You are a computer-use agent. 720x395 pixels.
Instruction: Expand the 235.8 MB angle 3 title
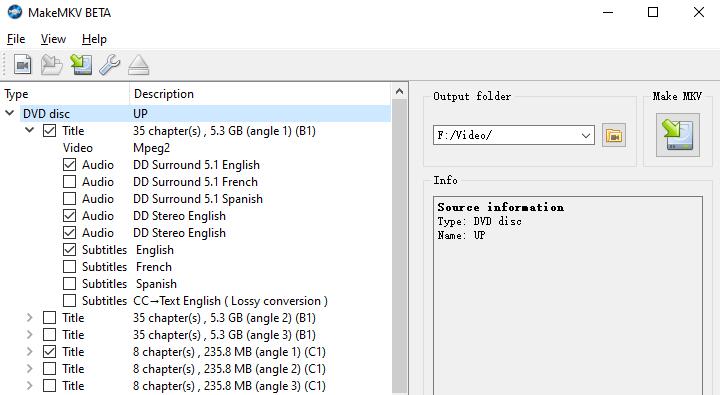point(29,386)
